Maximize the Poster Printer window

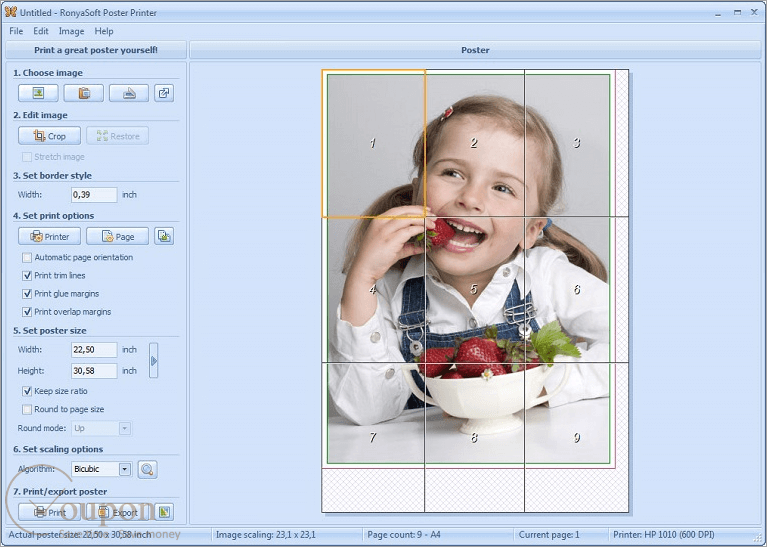(737, 12)
